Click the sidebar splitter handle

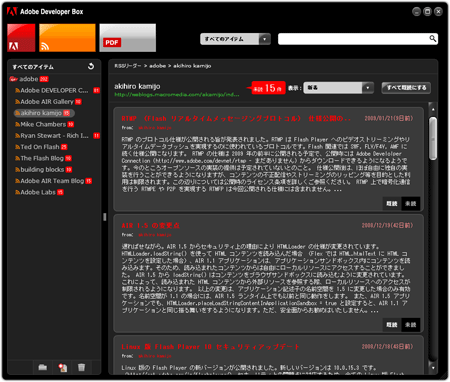tap(105, 217)
